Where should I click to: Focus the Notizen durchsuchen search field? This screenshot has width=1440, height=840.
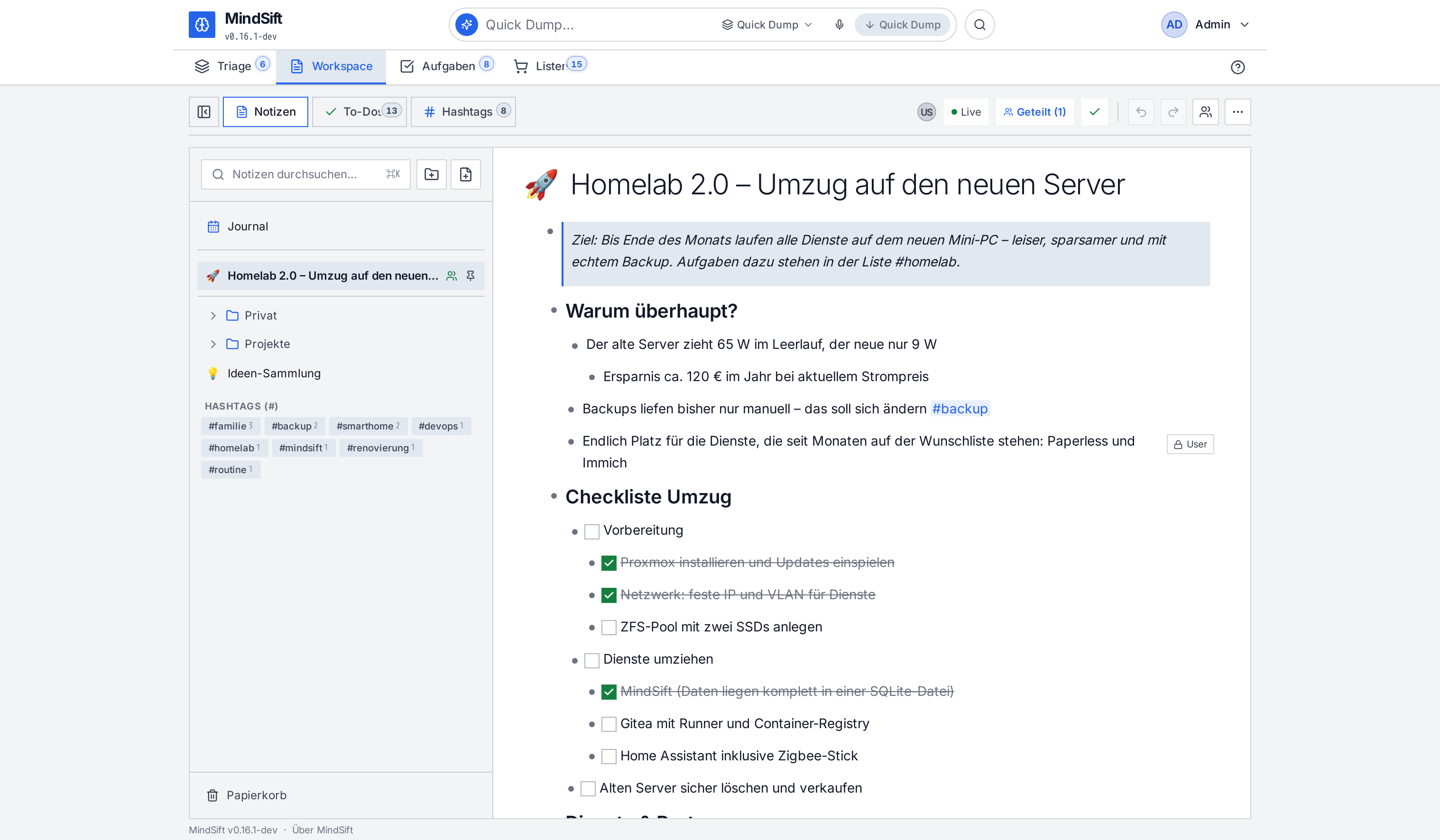(306, 174)
